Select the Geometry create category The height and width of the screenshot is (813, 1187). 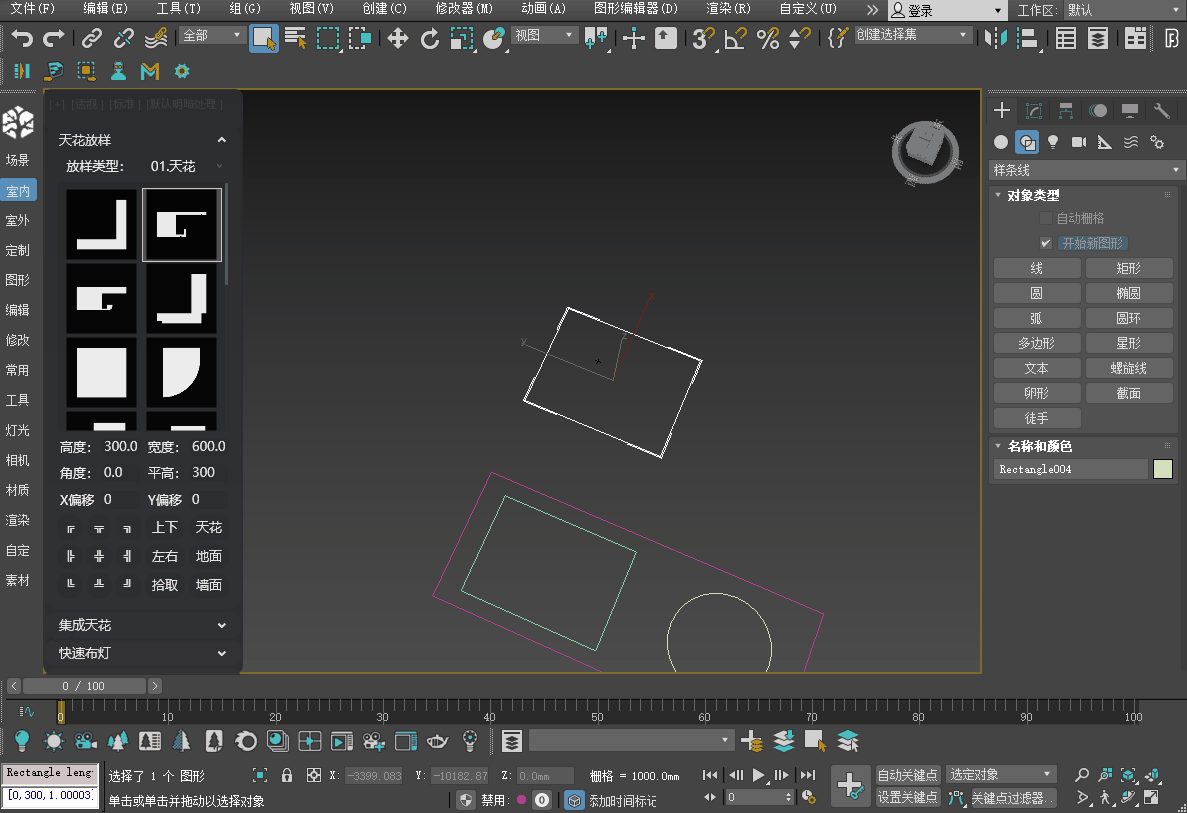tap(1001, 142)
